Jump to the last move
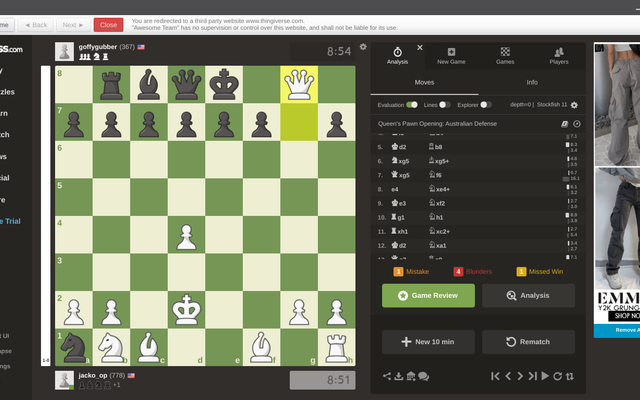This screenshot has height=400, width=640. tap(533, 376)
